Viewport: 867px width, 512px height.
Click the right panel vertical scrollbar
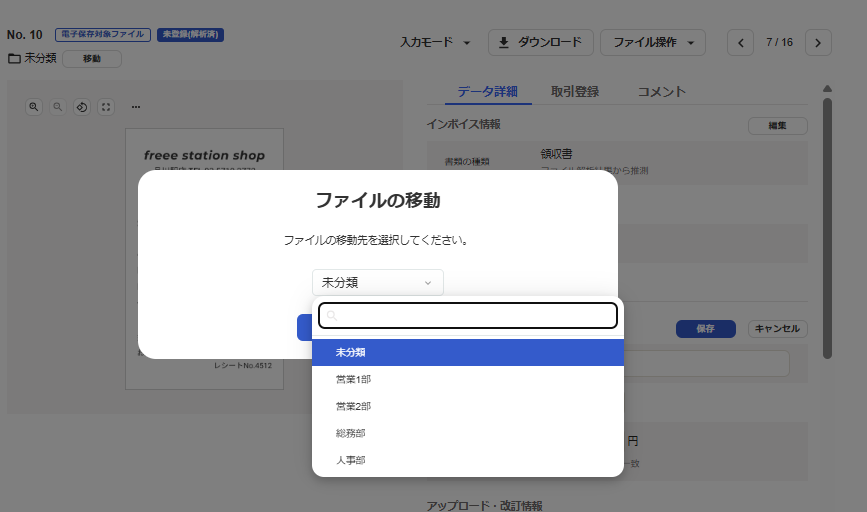tap(827, 228)
